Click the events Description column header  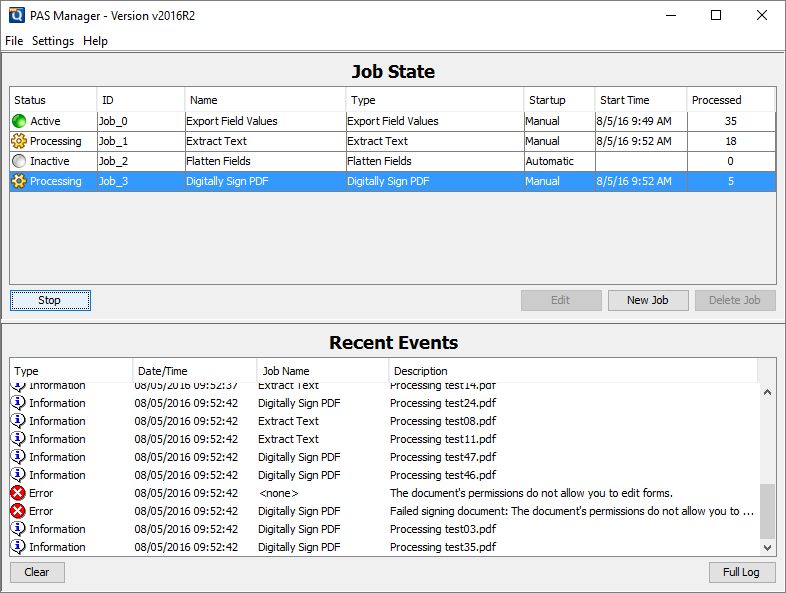pos(572,371)
